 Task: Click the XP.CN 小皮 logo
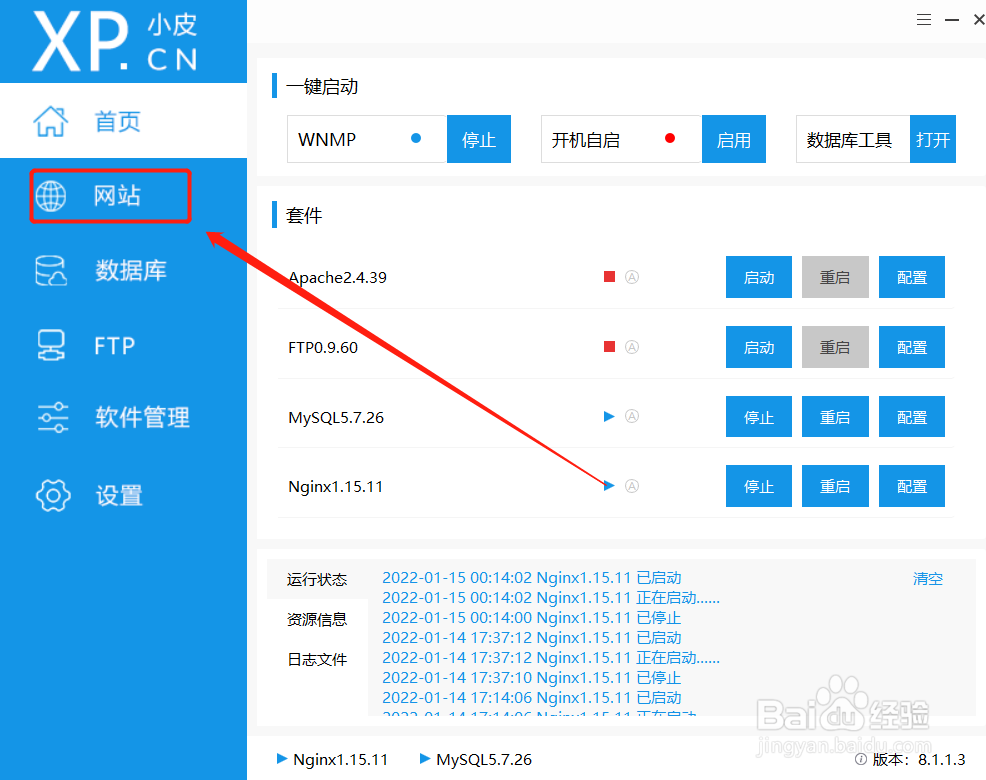pyautogui.click(x=116, y=42)
